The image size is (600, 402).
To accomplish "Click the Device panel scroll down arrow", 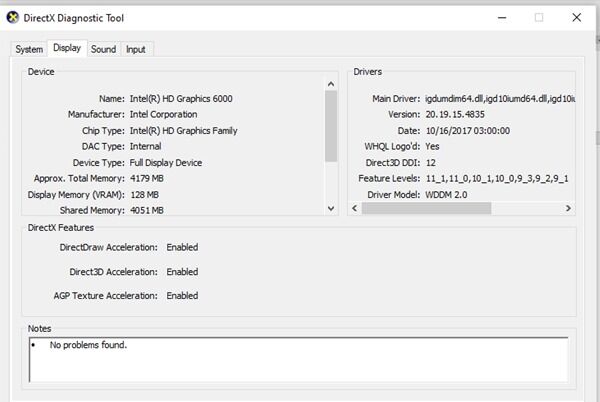I will (x=331, y=208).
